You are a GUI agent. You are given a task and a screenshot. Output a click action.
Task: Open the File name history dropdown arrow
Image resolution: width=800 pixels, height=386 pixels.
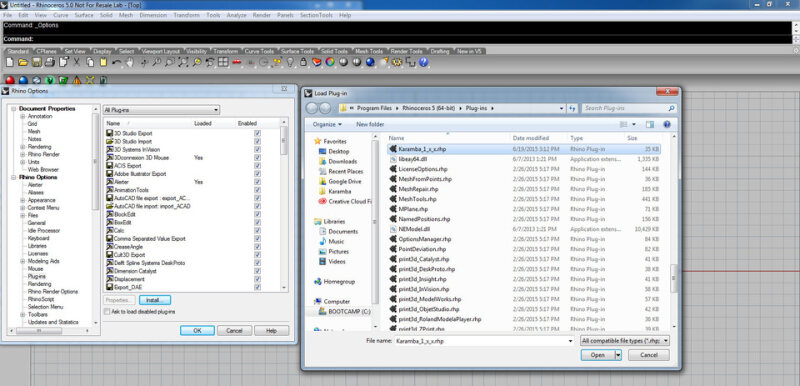click(570, 341)
